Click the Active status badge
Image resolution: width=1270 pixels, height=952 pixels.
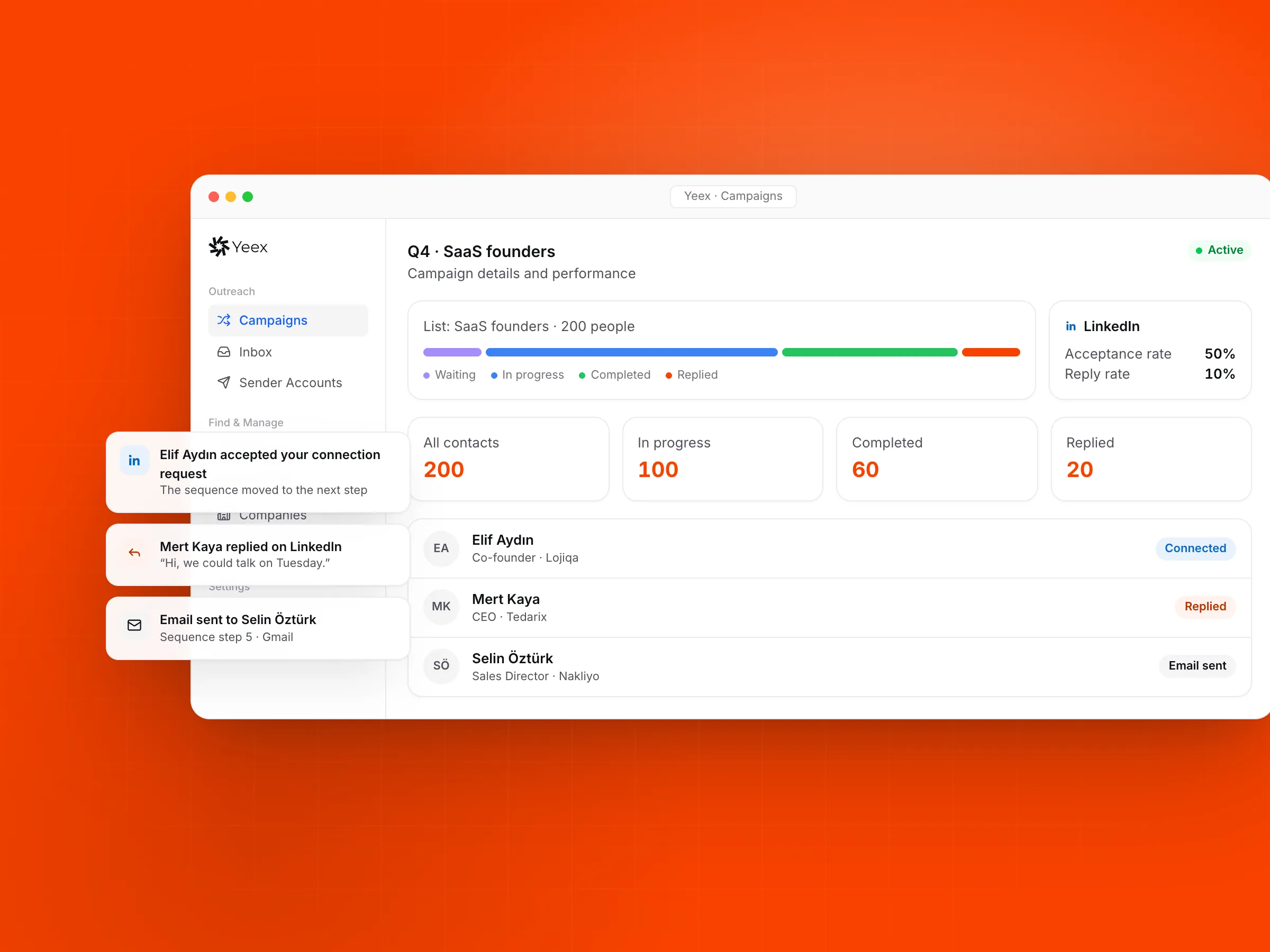pos(1219,250)
